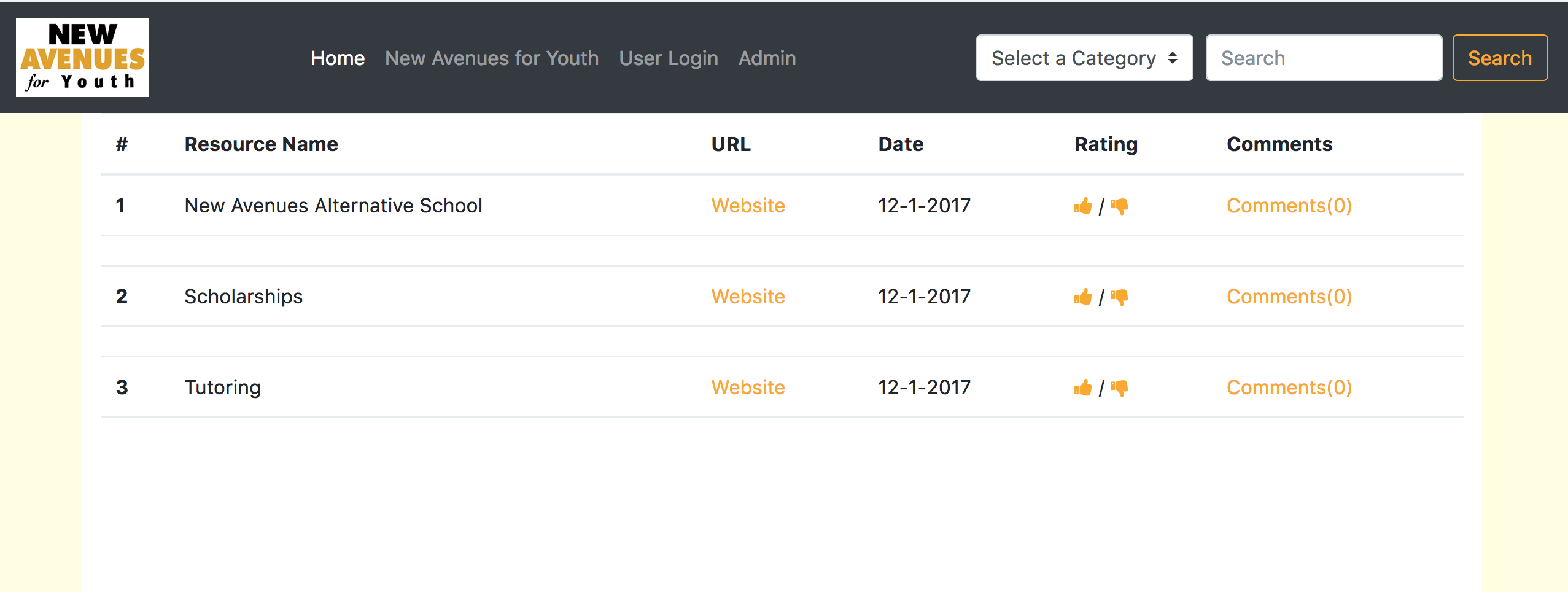View Comments(0) for Tutoring
The height and width of the screenshot is (592, 1568).
1289,388
